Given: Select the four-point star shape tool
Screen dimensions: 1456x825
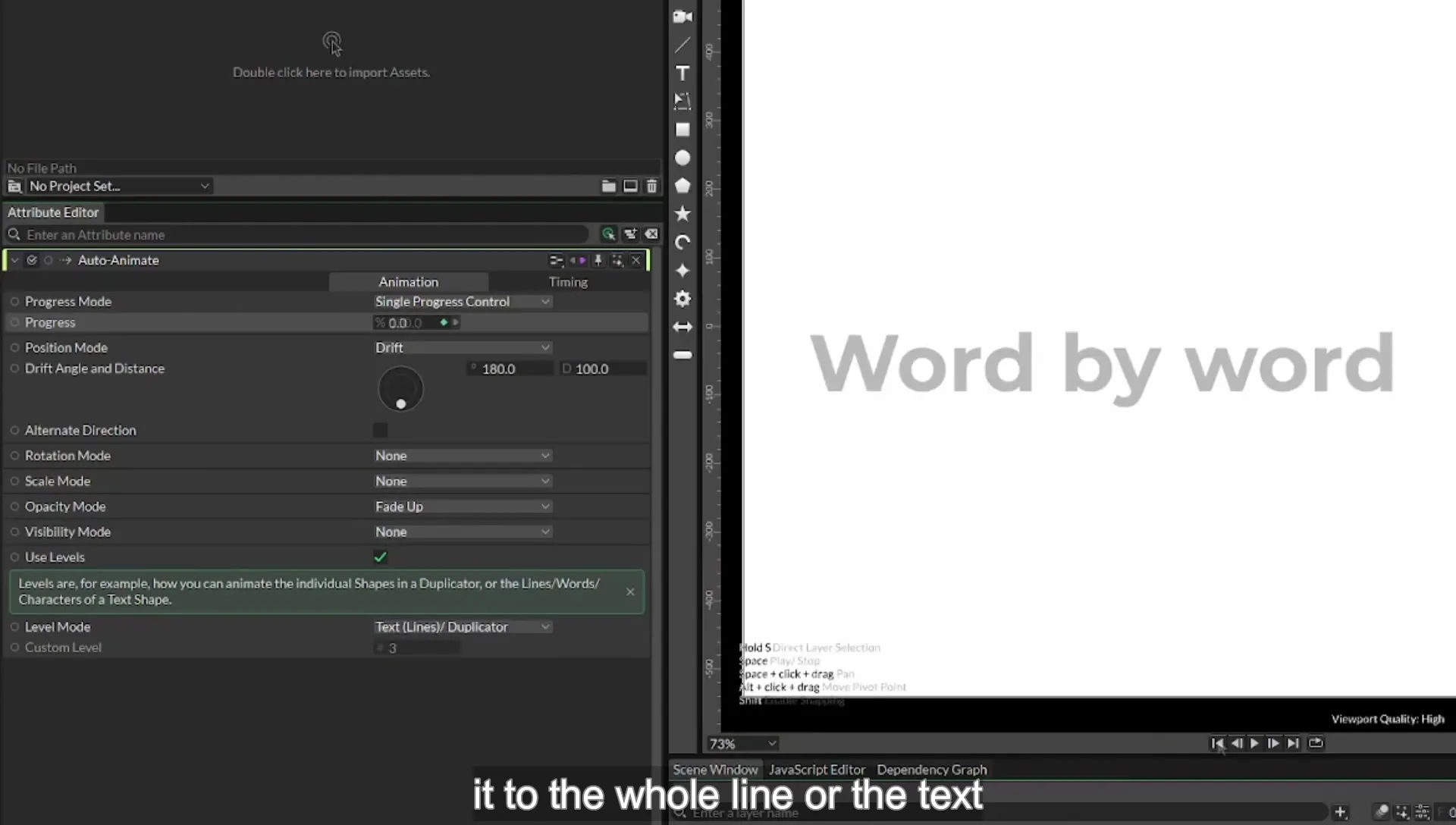Looking at the screenshot, I should (682, 271).
